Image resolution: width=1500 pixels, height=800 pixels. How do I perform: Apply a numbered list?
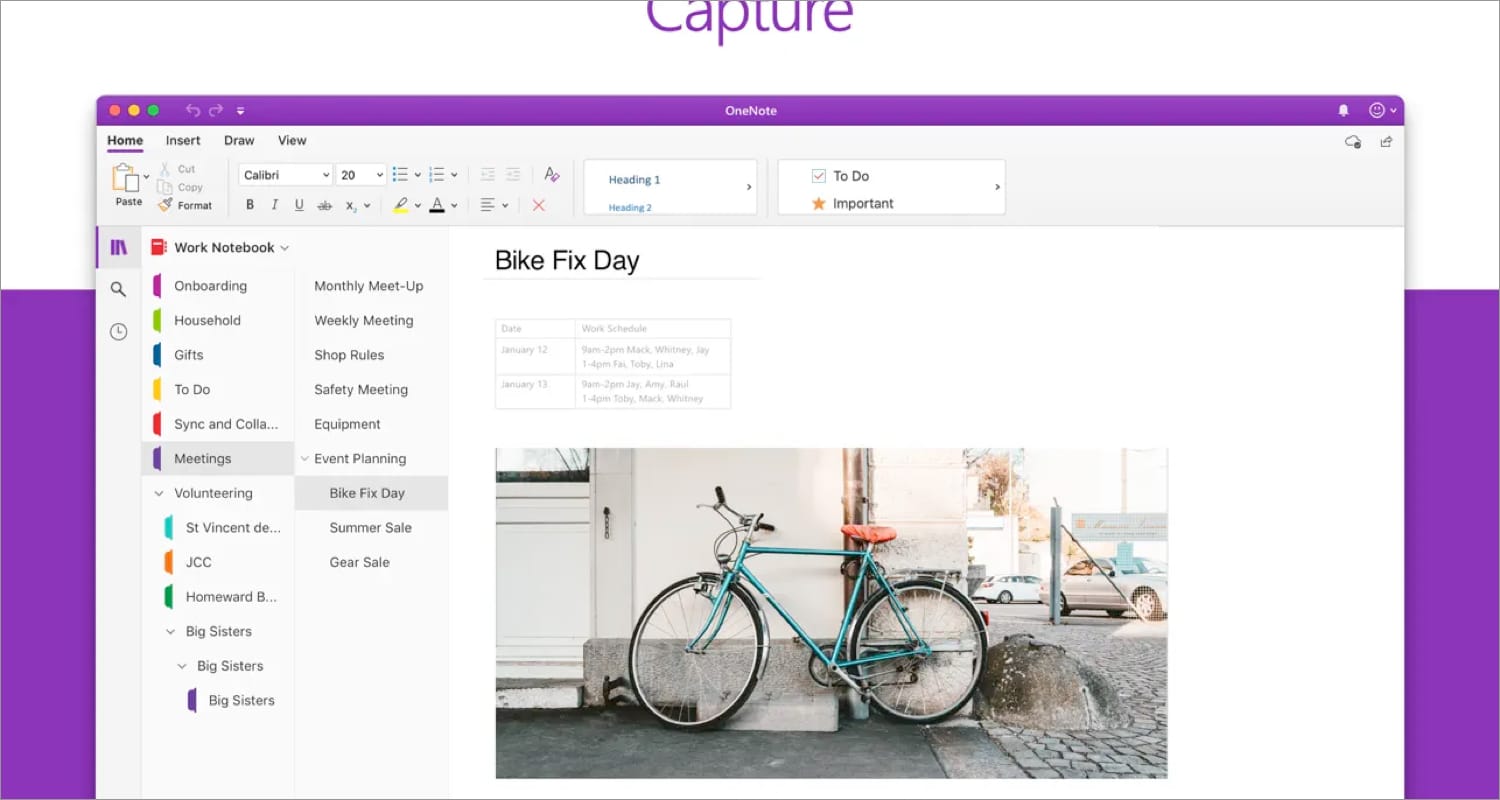click(436, 175)
